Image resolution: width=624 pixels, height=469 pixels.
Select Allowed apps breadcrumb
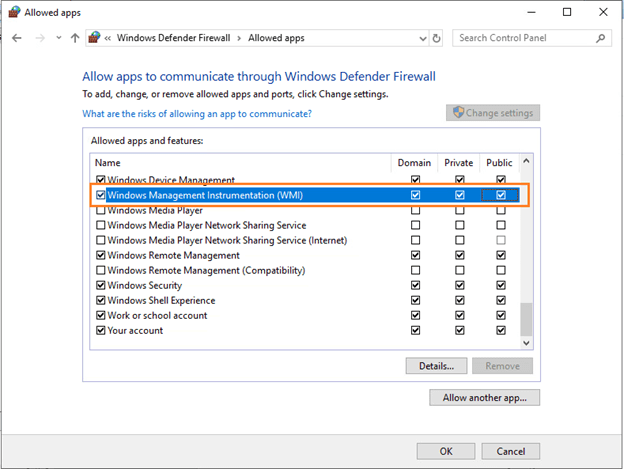click(x=276, y=38)
